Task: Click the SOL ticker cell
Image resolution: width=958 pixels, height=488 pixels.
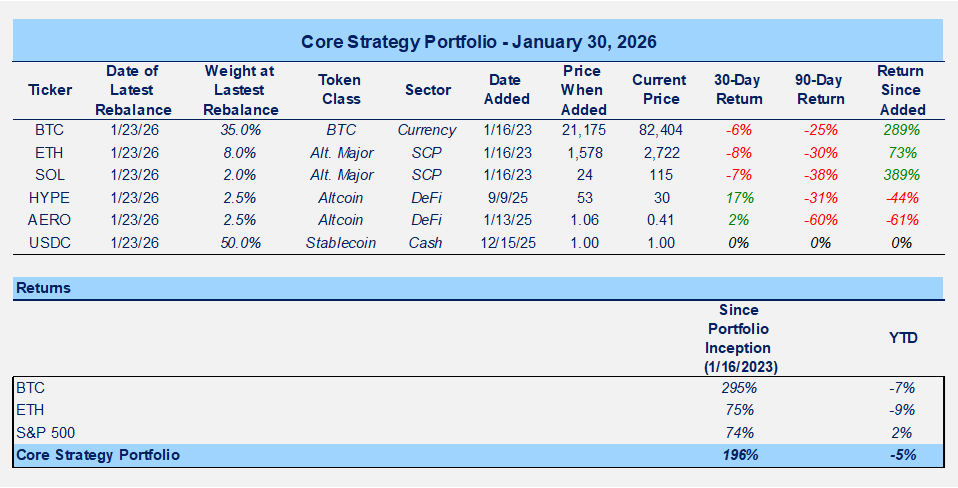Action: pyautogui.click(x=49, y=174)
